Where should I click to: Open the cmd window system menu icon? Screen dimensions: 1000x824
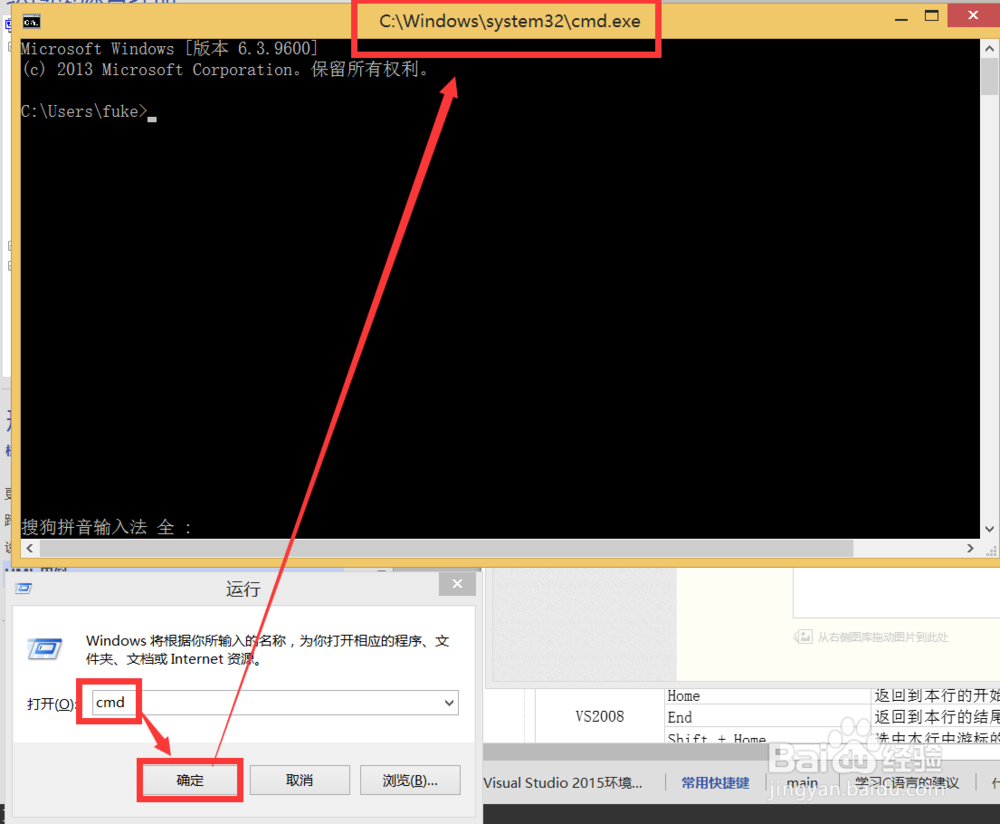(31, 22)
